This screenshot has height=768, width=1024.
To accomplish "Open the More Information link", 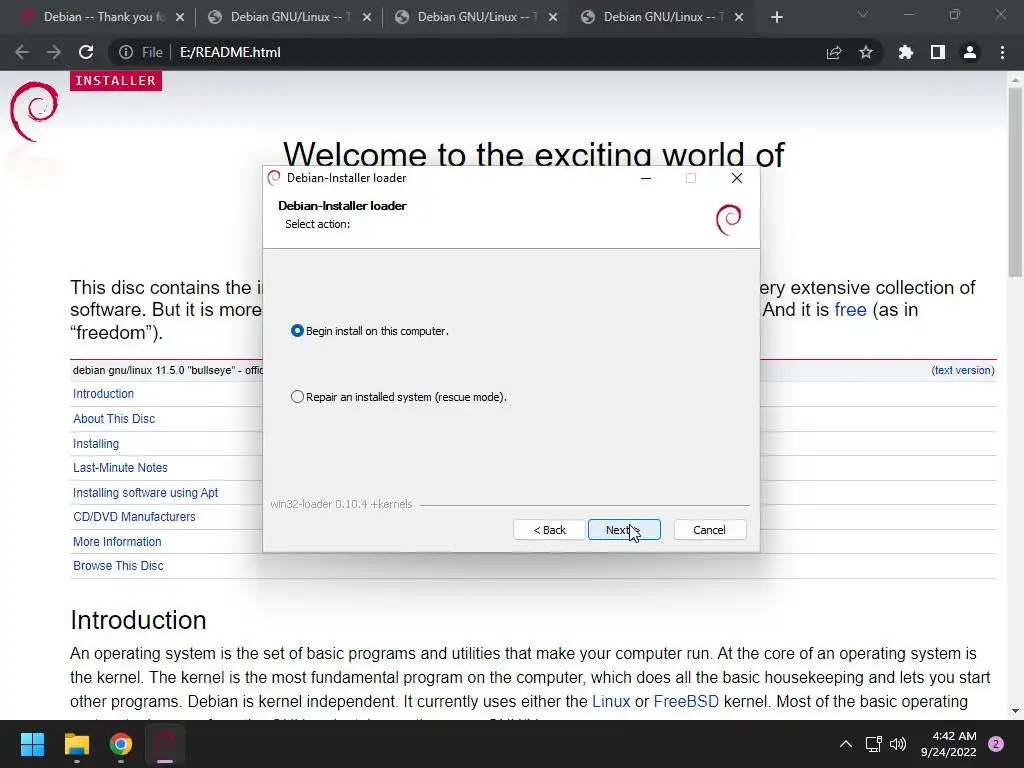I will point(117,541).
